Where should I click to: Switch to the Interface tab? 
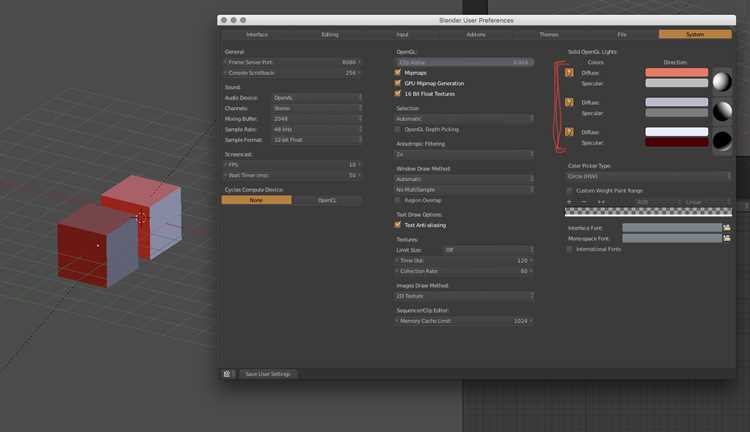pos(257,34)
